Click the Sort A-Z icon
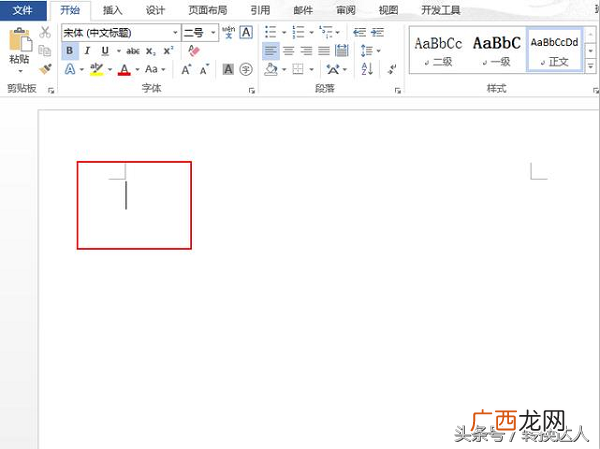Viewport: 600px width, 449px height. coord(367,69)
